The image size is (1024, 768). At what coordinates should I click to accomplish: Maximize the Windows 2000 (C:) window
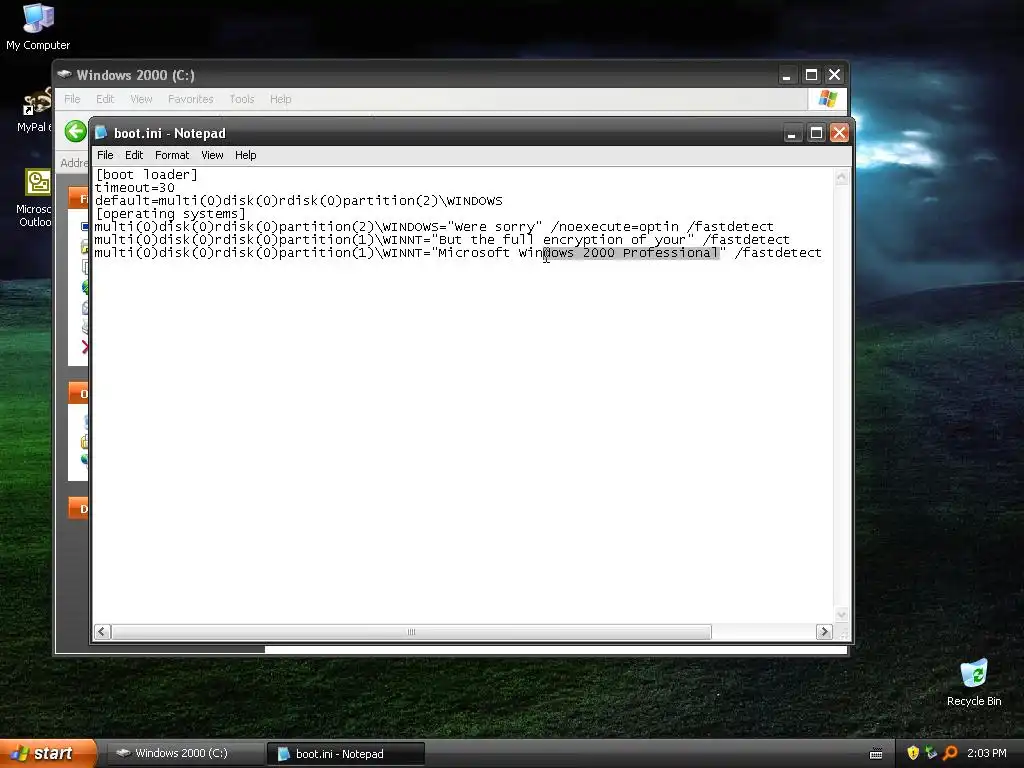[811, 75]
